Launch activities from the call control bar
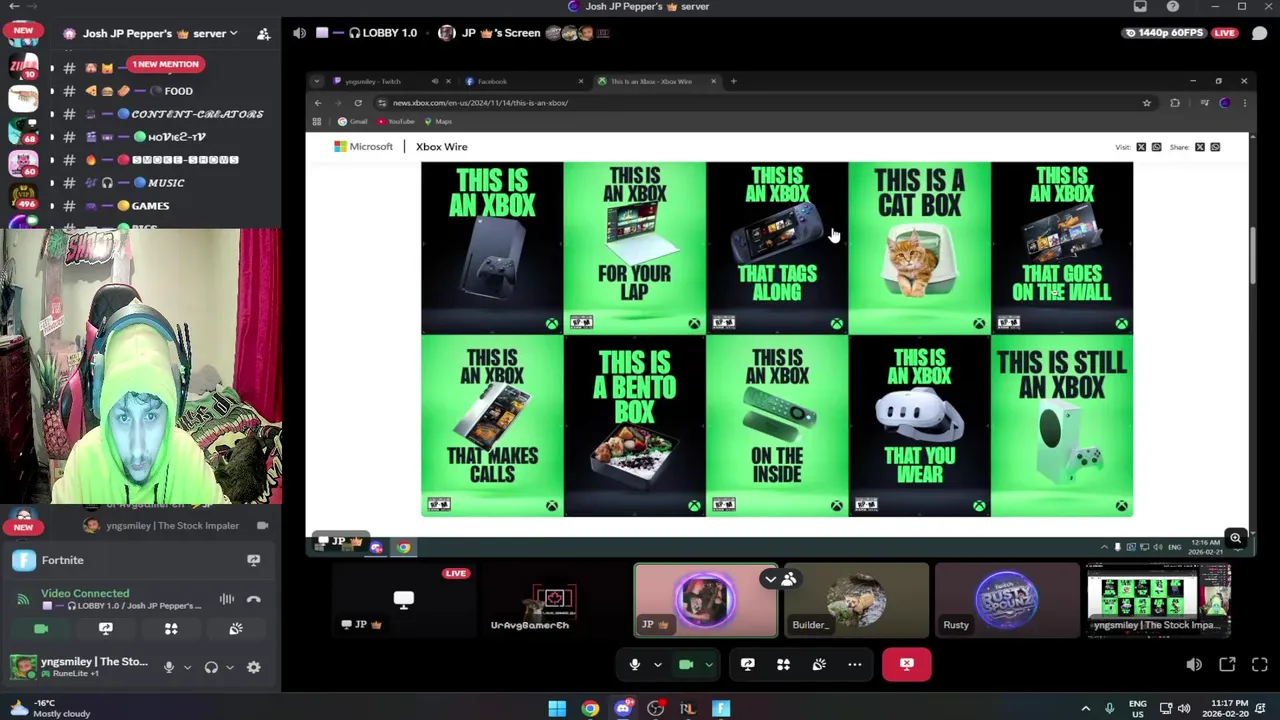This screenshot has width=1280, height=720. click(783, 664)
